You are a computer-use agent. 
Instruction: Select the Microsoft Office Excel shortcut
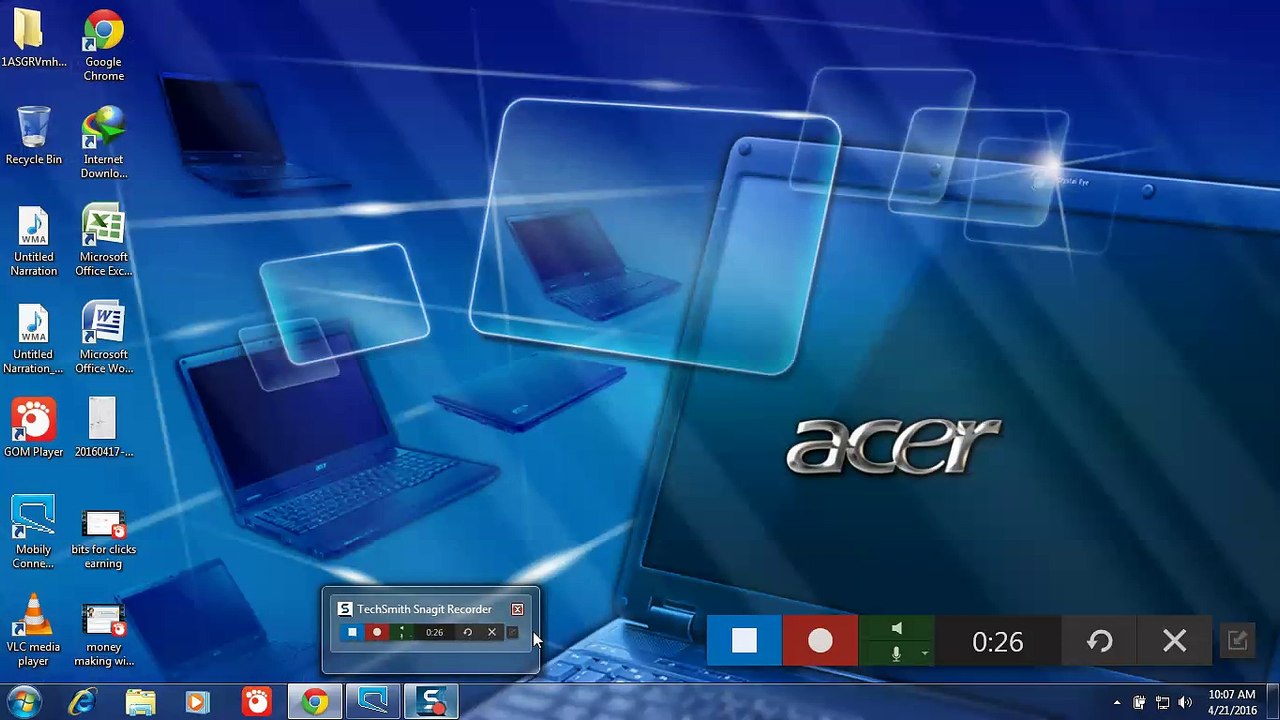[104, 240]
